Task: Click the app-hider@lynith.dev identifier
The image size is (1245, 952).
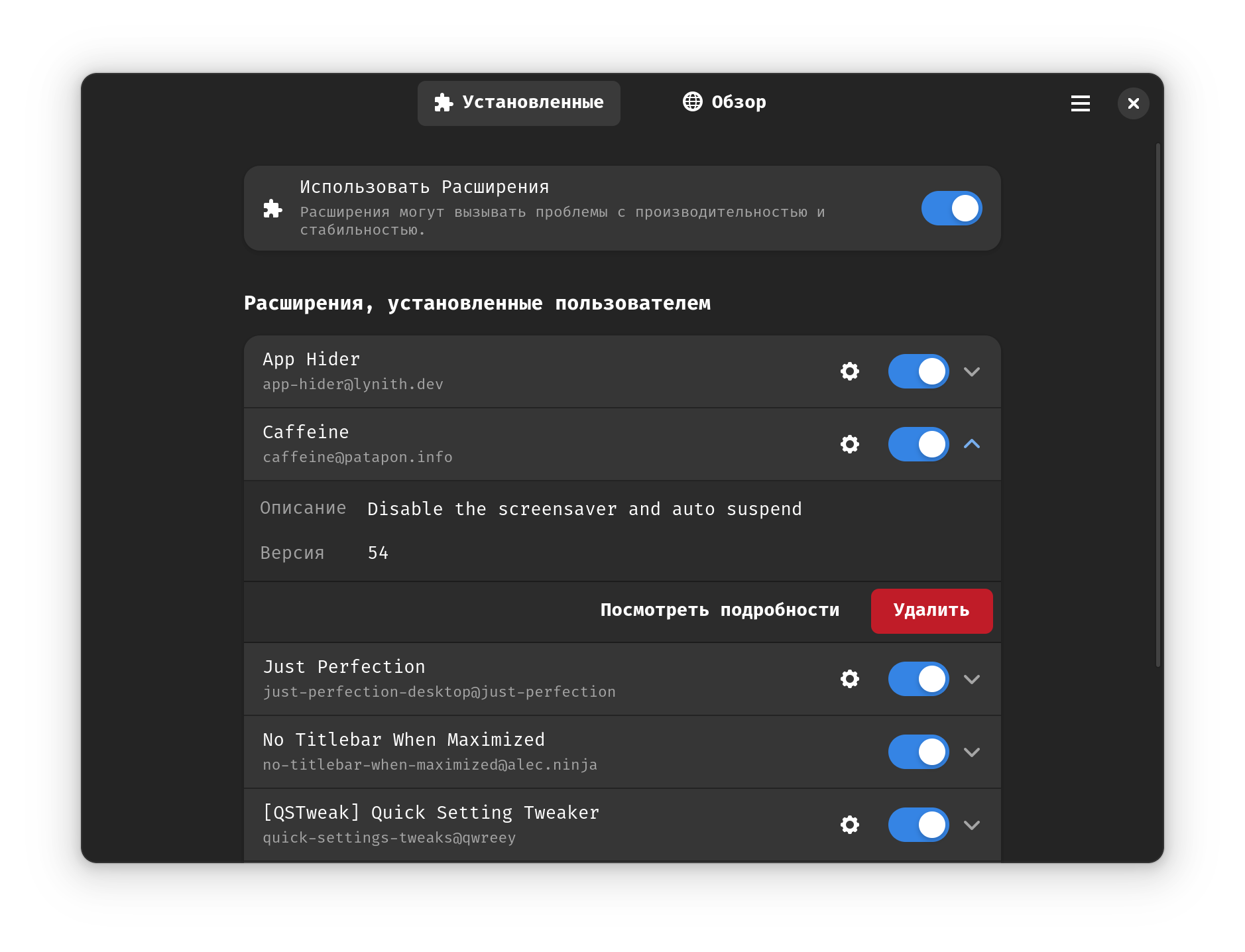Action: [x=353, y=385]
